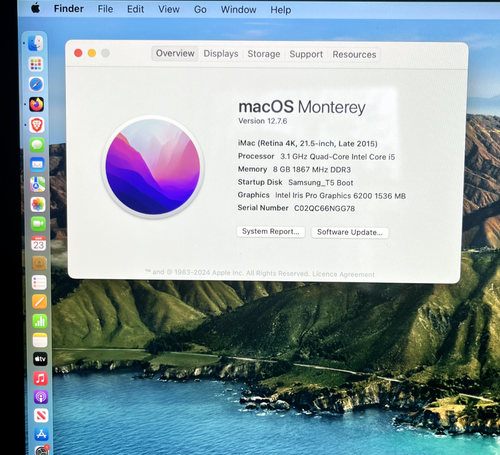Open the Resources tab
The image size is (500, 455).
click(x=354, y=55)
